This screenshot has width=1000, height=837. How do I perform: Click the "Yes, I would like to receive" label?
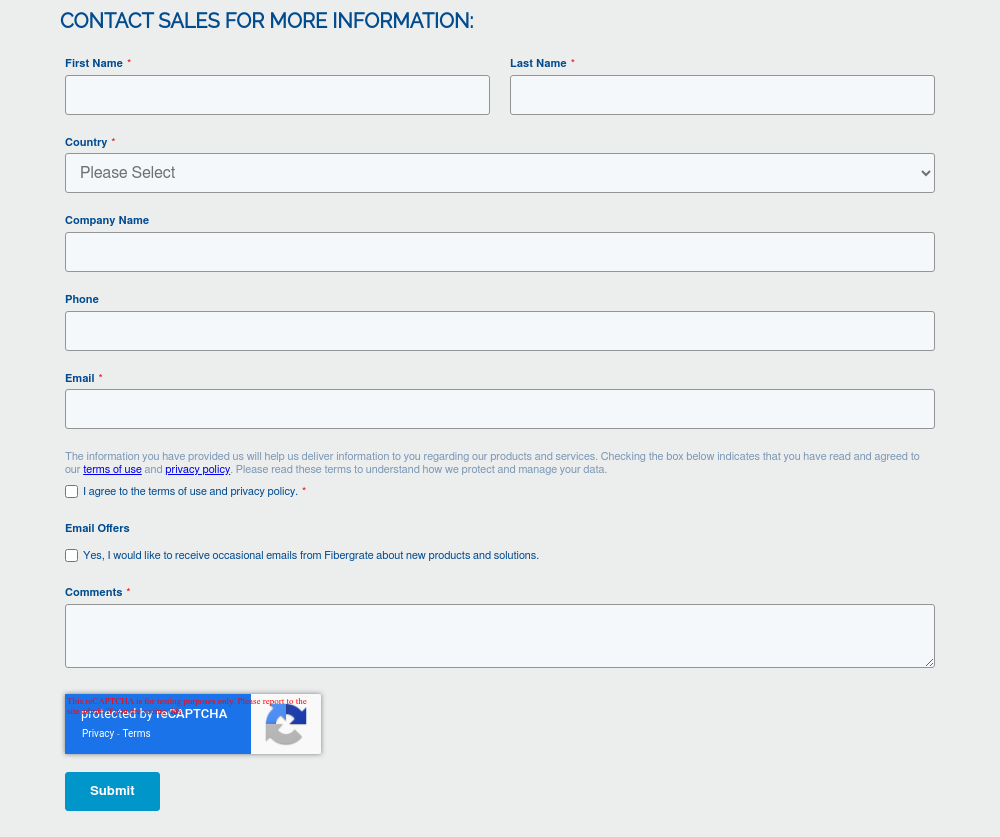[x=311, y=556]
